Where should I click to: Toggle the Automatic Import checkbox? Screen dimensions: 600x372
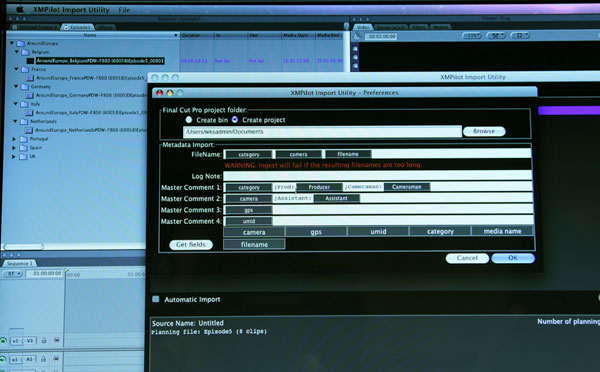tap(156, 299)
